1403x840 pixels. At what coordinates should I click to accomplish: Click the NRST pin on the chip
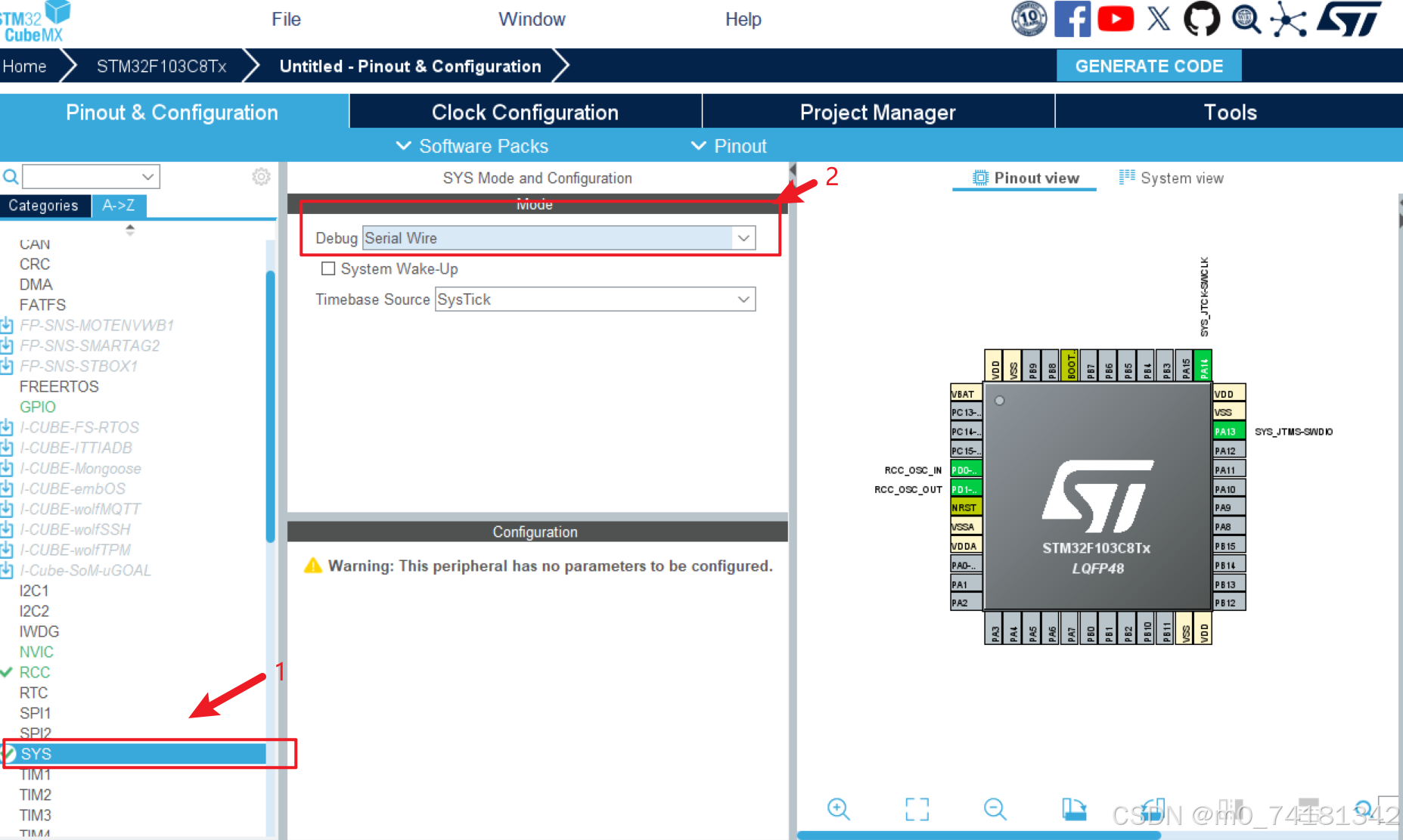[966, 507]
